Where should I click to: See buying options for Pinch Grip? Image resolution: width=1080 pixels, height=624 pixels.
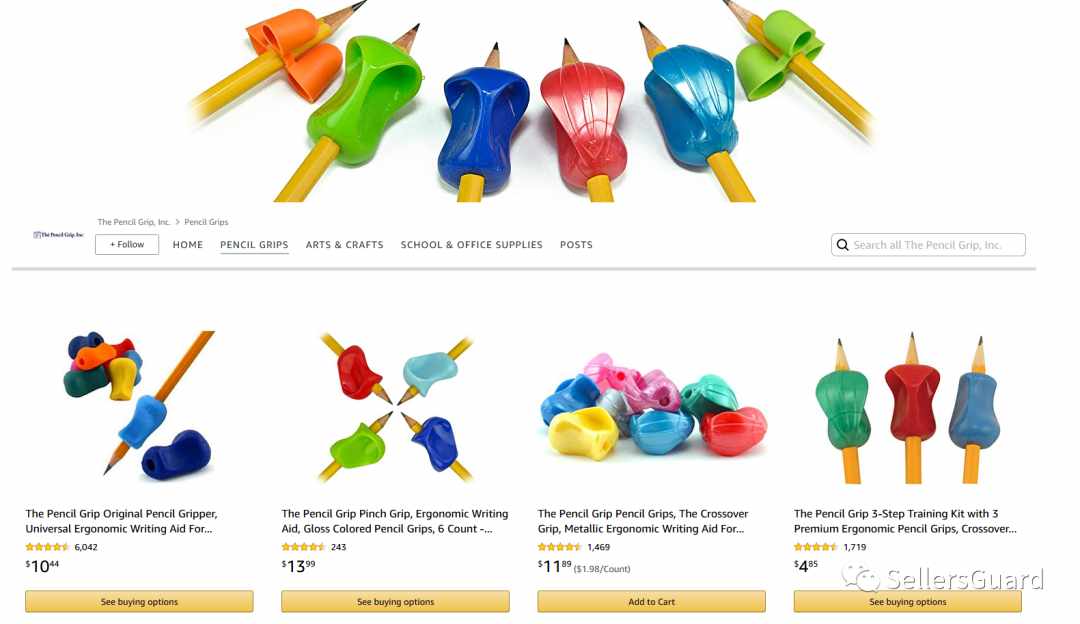tap(395, 601)
